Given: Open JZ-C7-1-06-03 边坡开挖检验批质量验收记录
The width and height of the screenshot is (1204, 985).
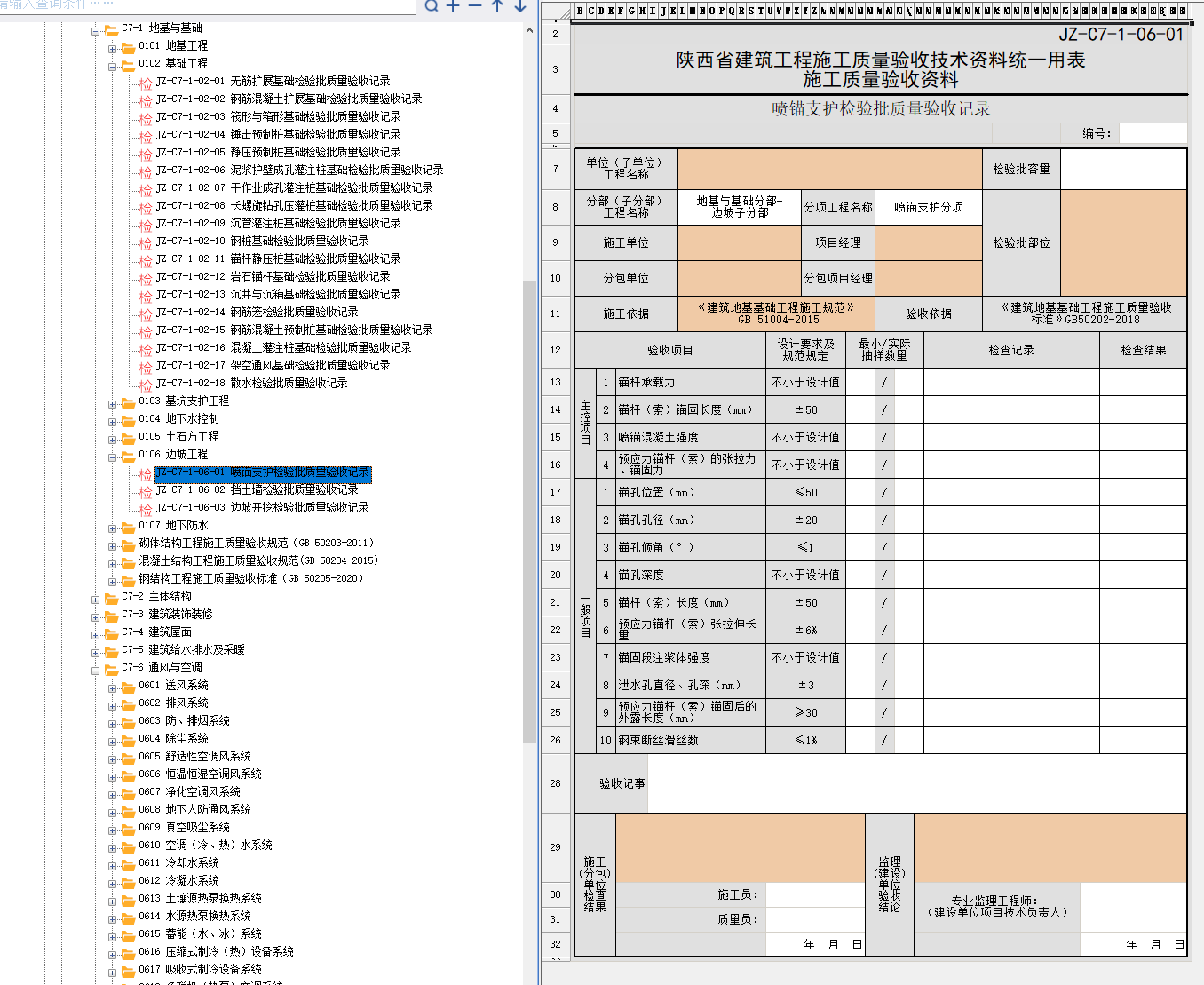Looking at the screenshot, I should pos(262,507).
